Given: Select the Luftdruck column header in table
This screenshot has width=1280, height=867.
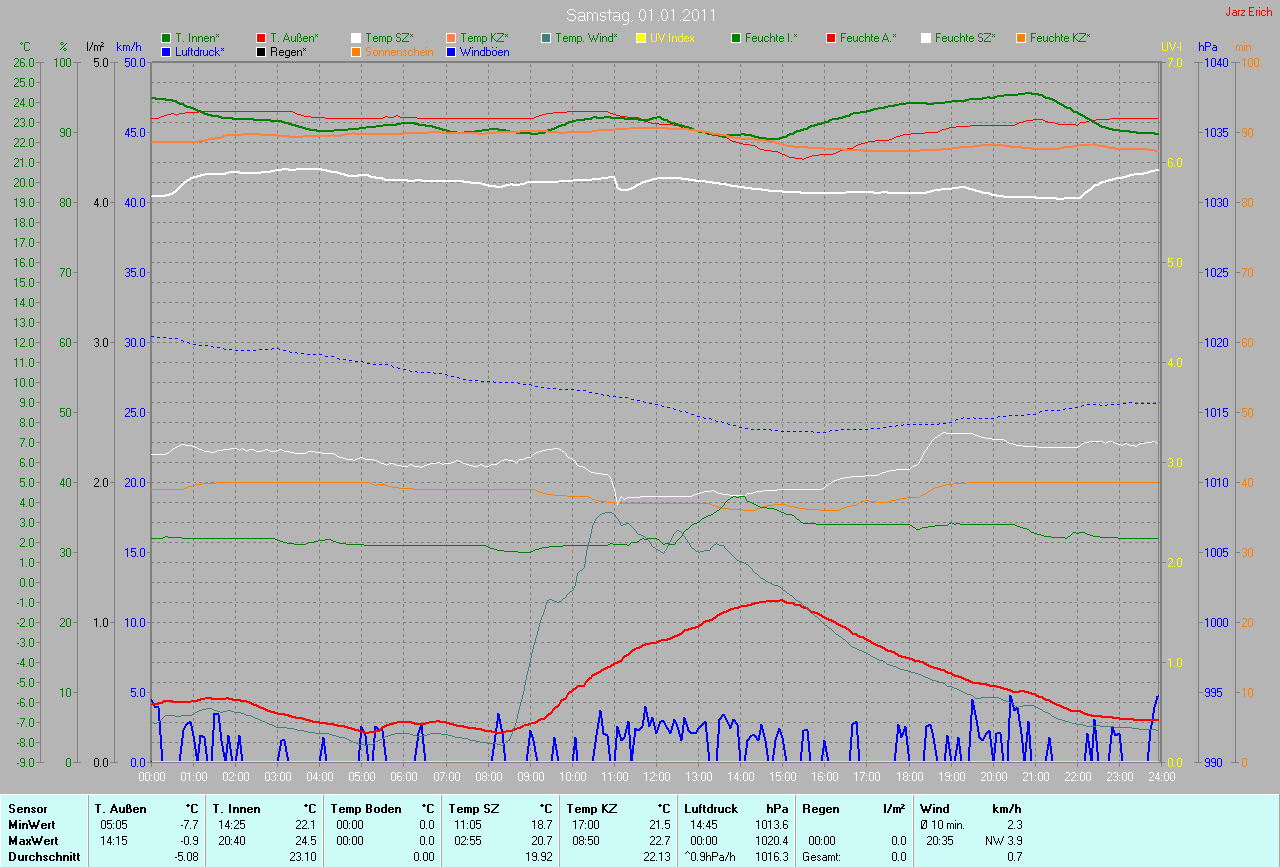Looking at the screenshot, I should coord(710,808).
